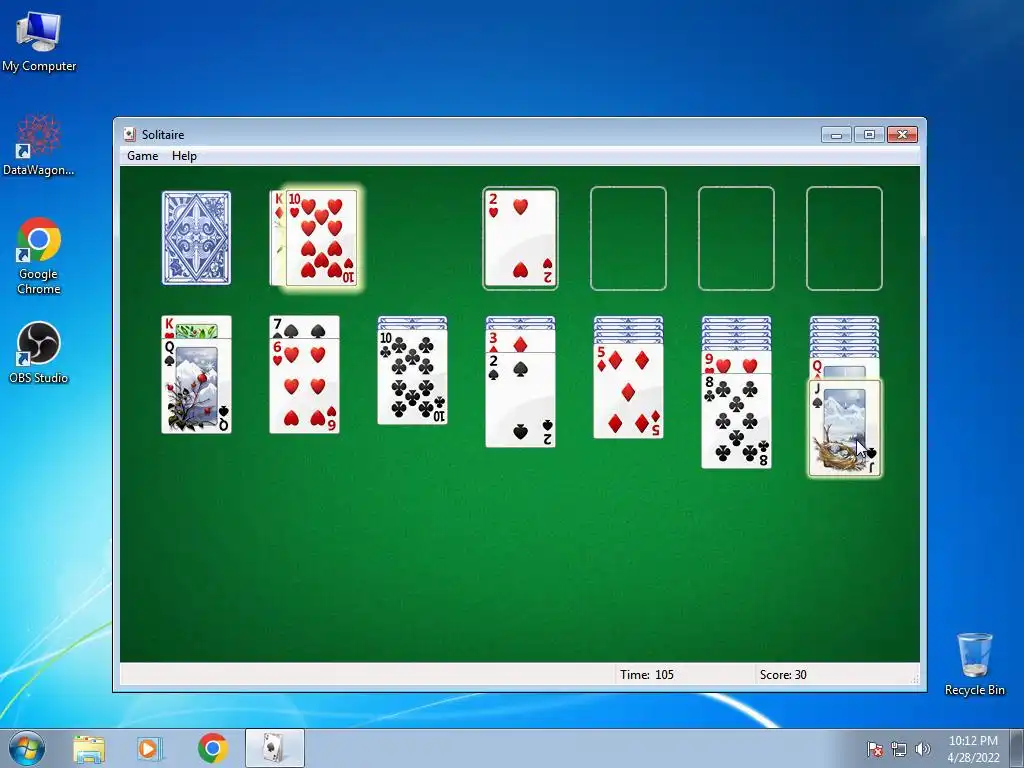Click the fourth empty foundation slot
The image size is (1024, 768).
[x=844, y=238]
